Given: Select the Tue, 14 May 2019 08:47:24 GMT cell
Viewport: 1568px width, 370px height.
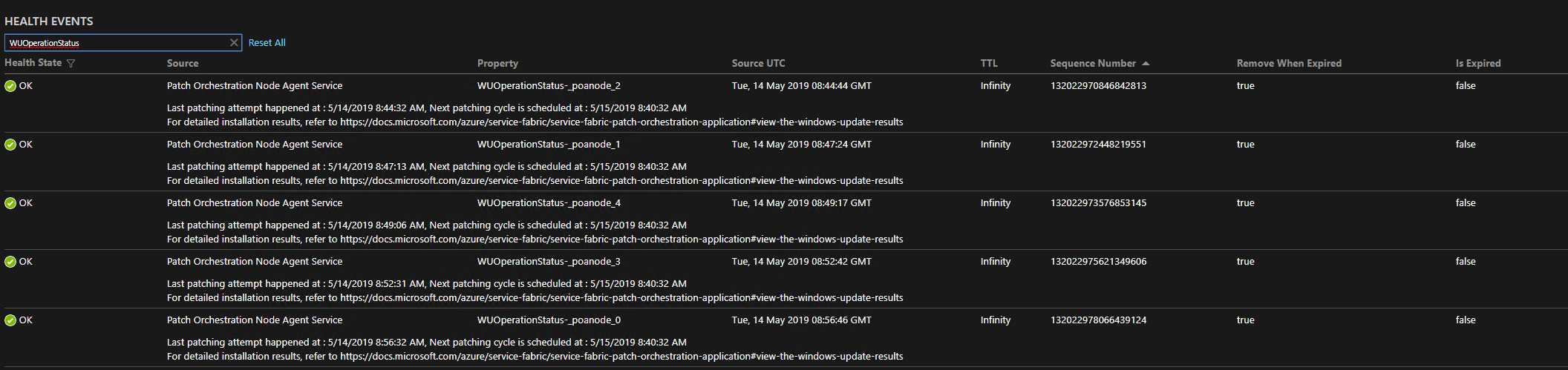Looking at the screenshot, I should pyautogui.click(x=802, y=145).
